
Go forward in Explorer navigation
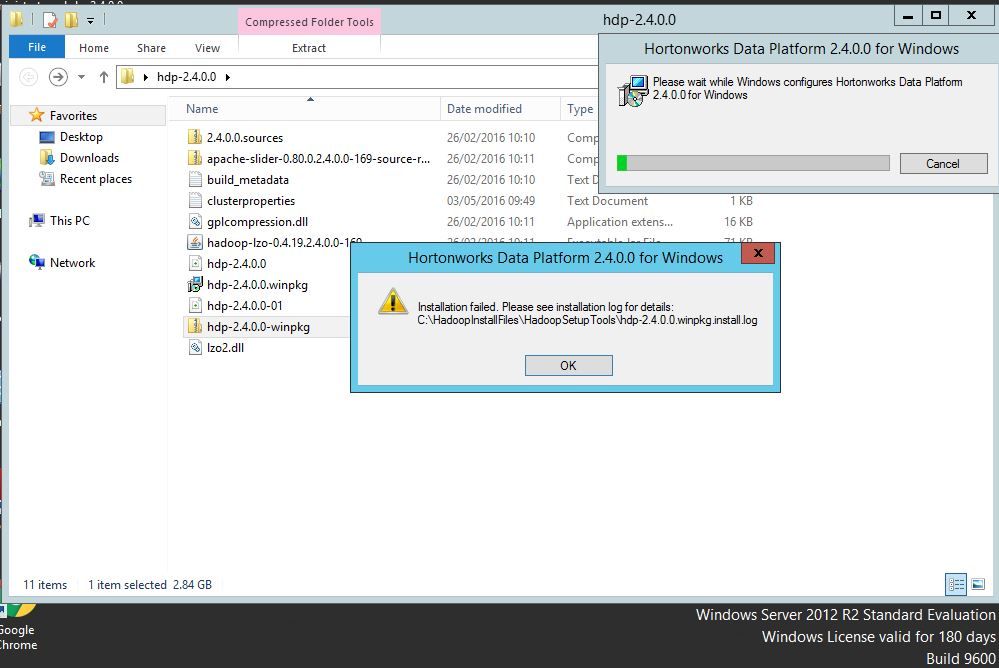click(58, 77)
